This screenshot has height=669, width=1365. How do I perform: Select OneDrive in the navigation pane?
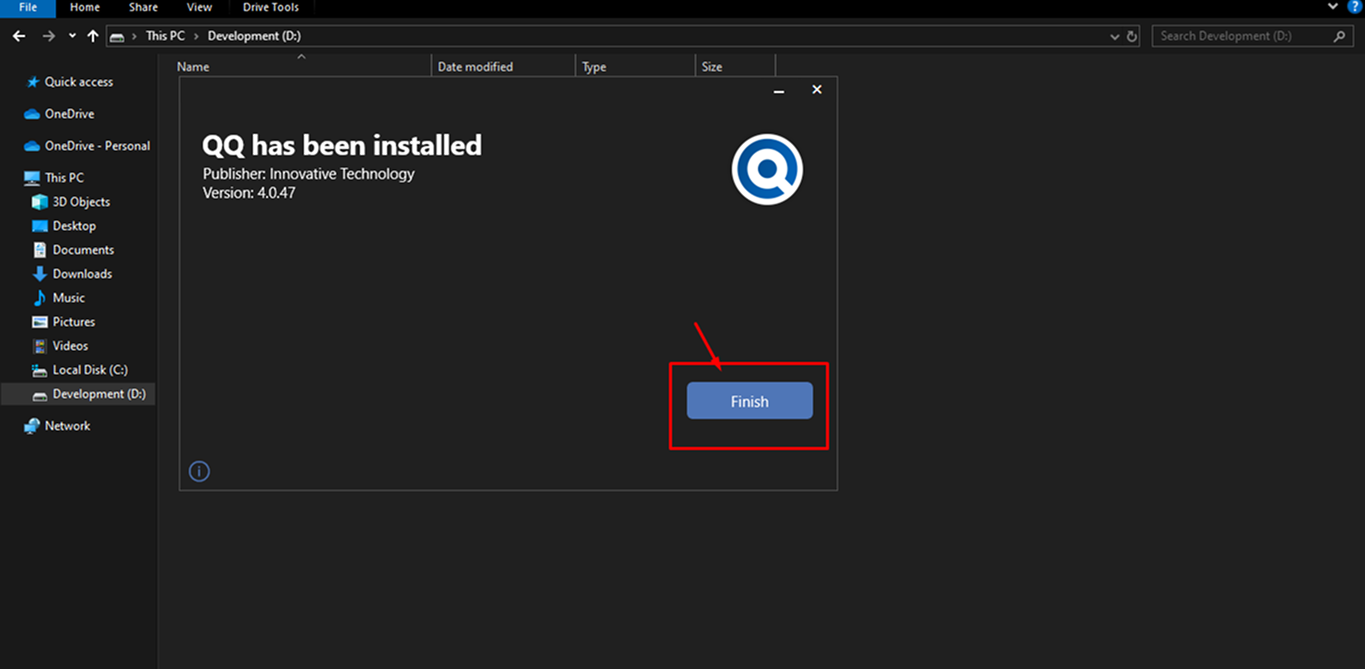point(69,114)
